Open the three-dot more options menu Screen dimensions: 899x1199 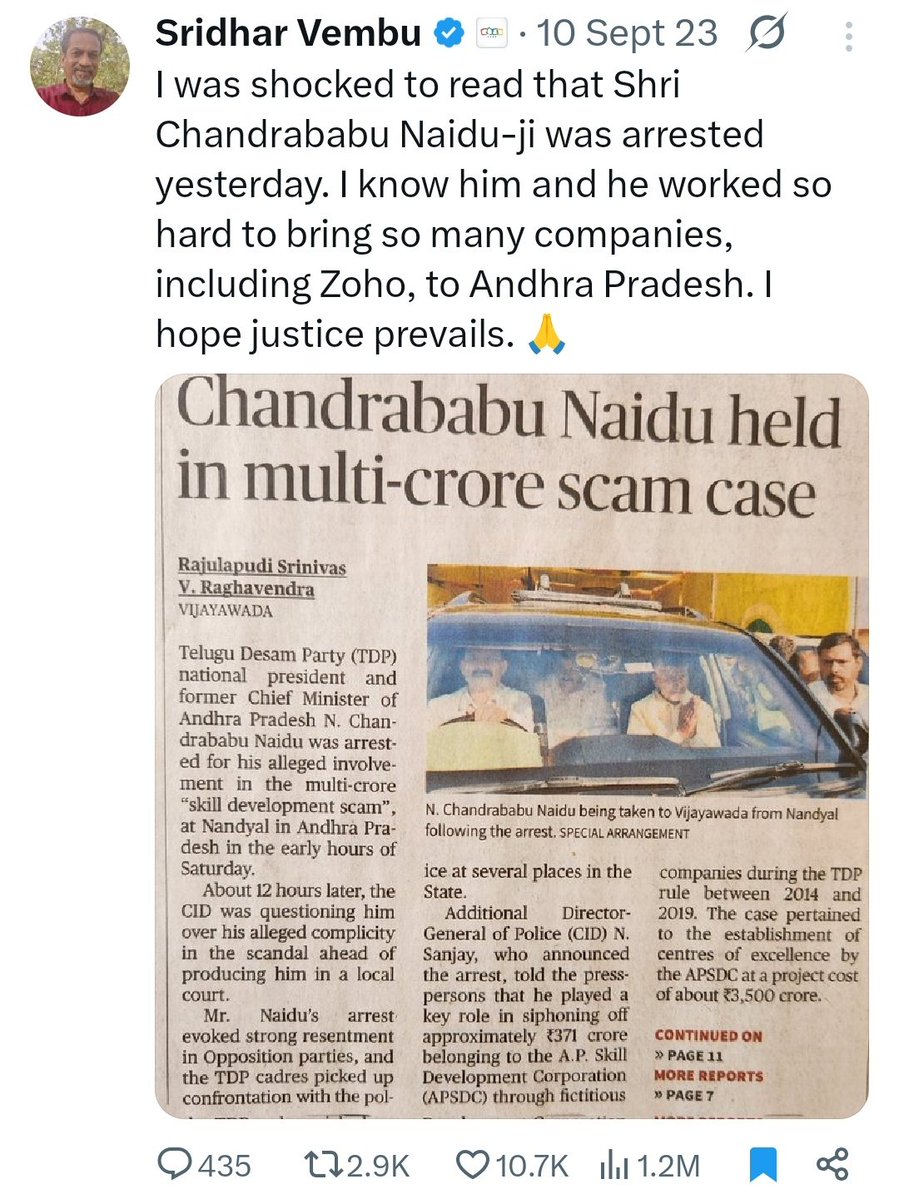coord(848,36)
